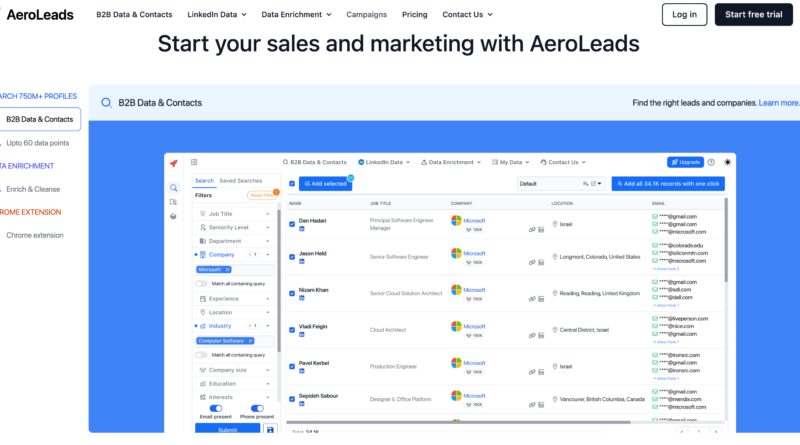Open the Default list dropdown
Viewport: 800px width, 445px height.
click(562, 184)
